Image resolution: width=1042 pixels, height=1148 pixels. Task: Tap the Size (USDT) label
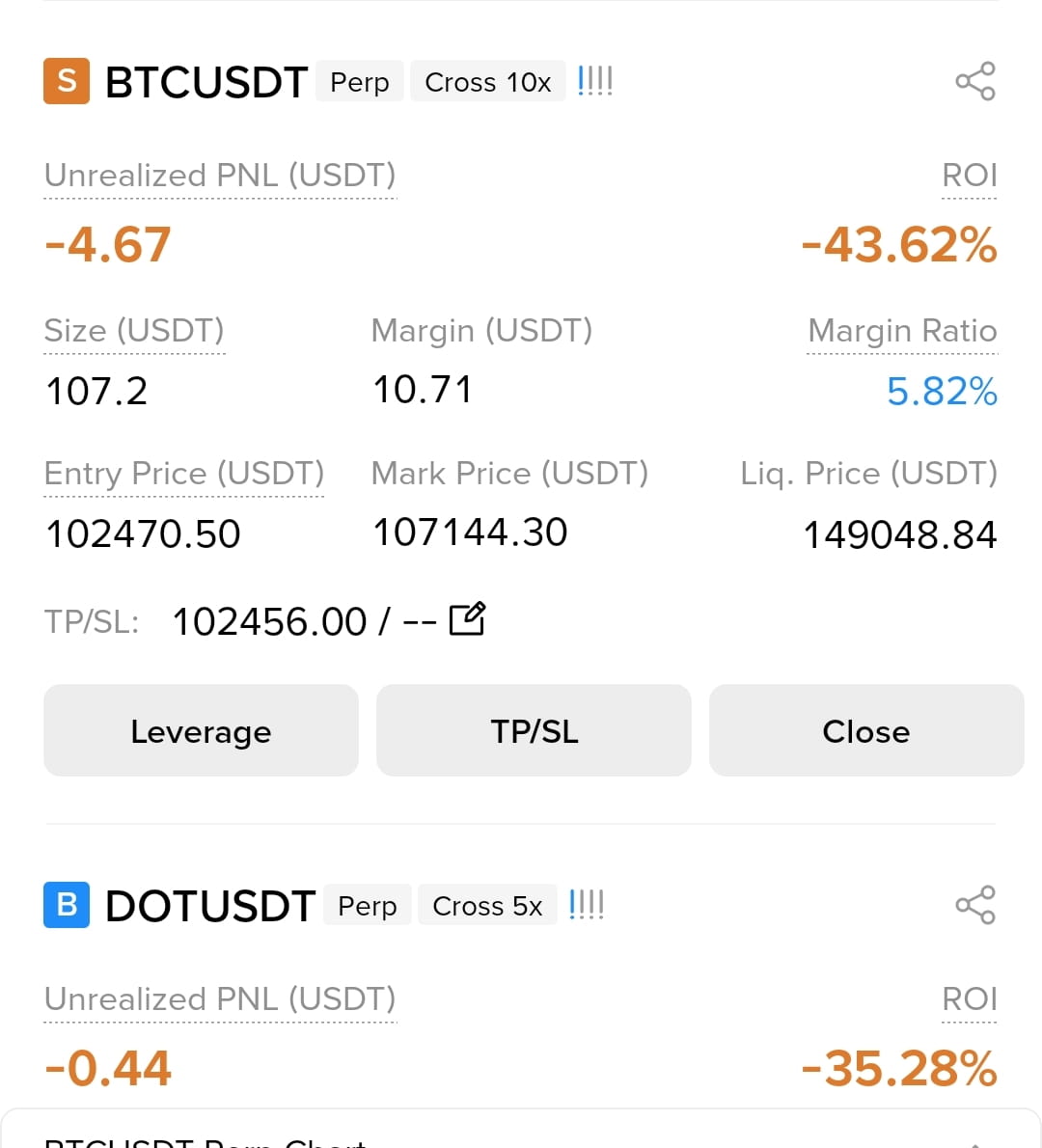[134, 331]
